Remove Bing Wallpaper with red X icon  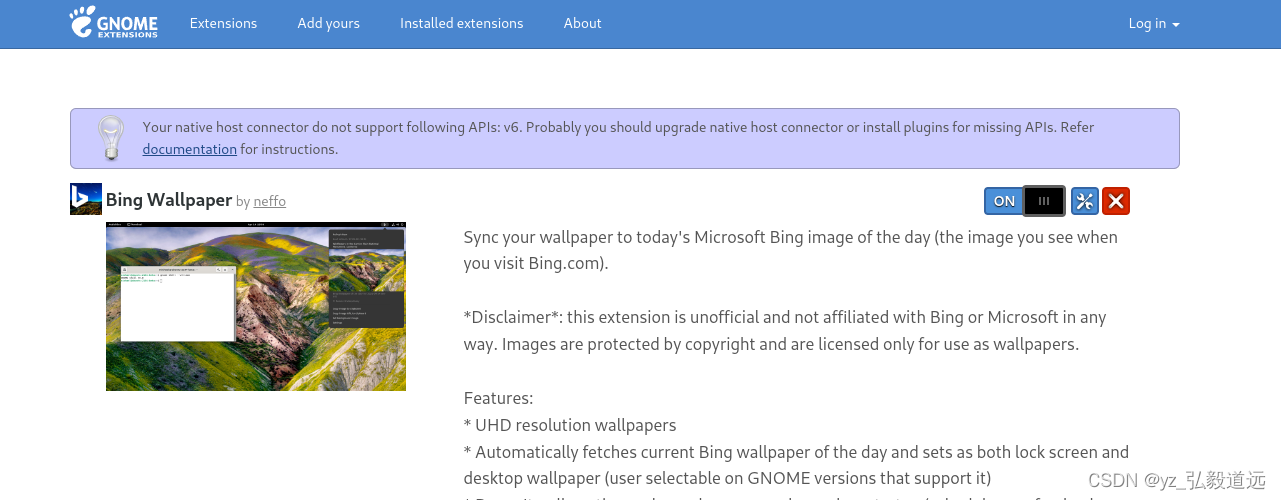[1116, 201]
